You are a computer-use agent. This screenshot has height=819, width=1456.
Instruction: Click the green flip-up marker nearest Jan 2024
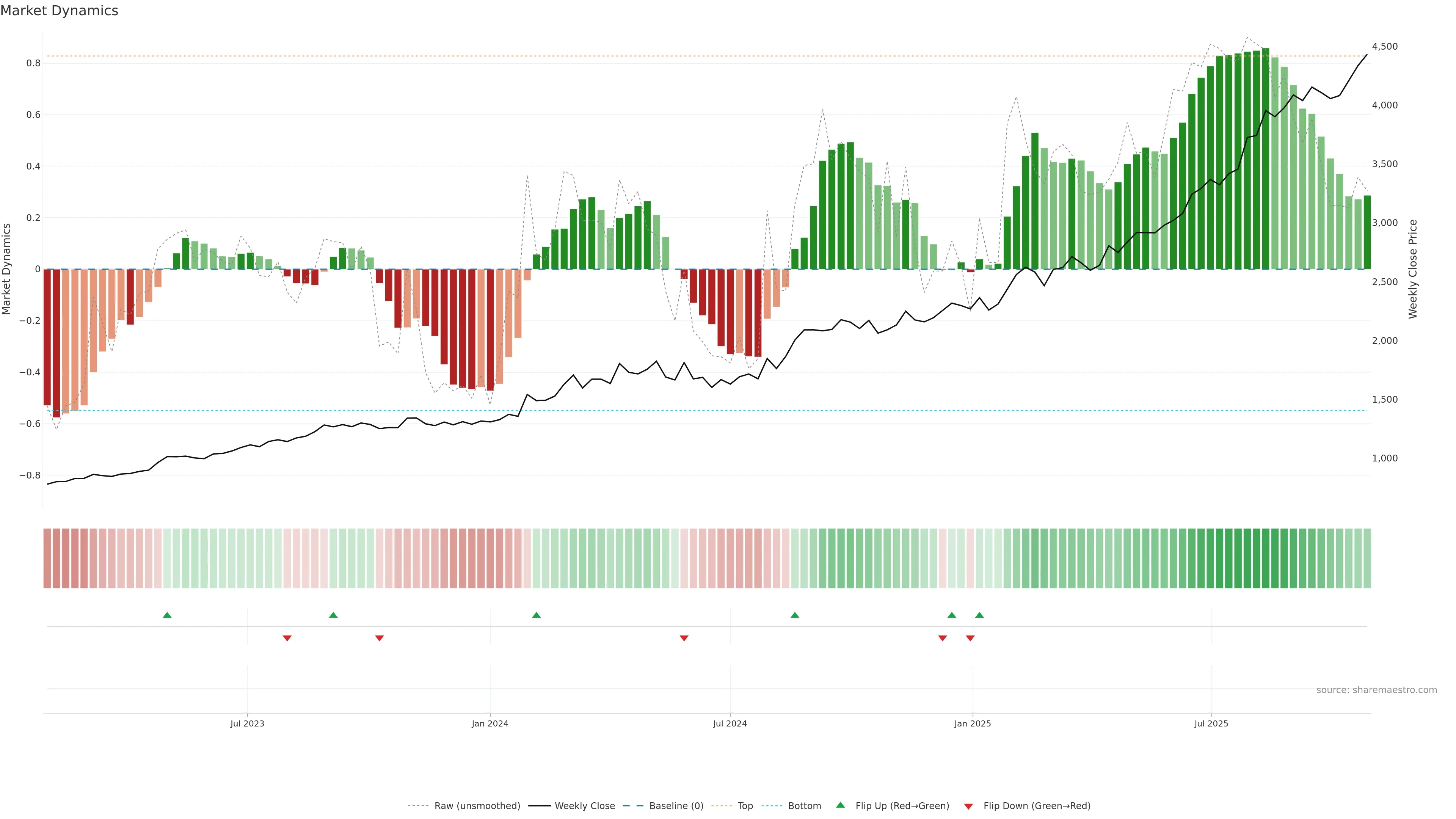point(537,615)
